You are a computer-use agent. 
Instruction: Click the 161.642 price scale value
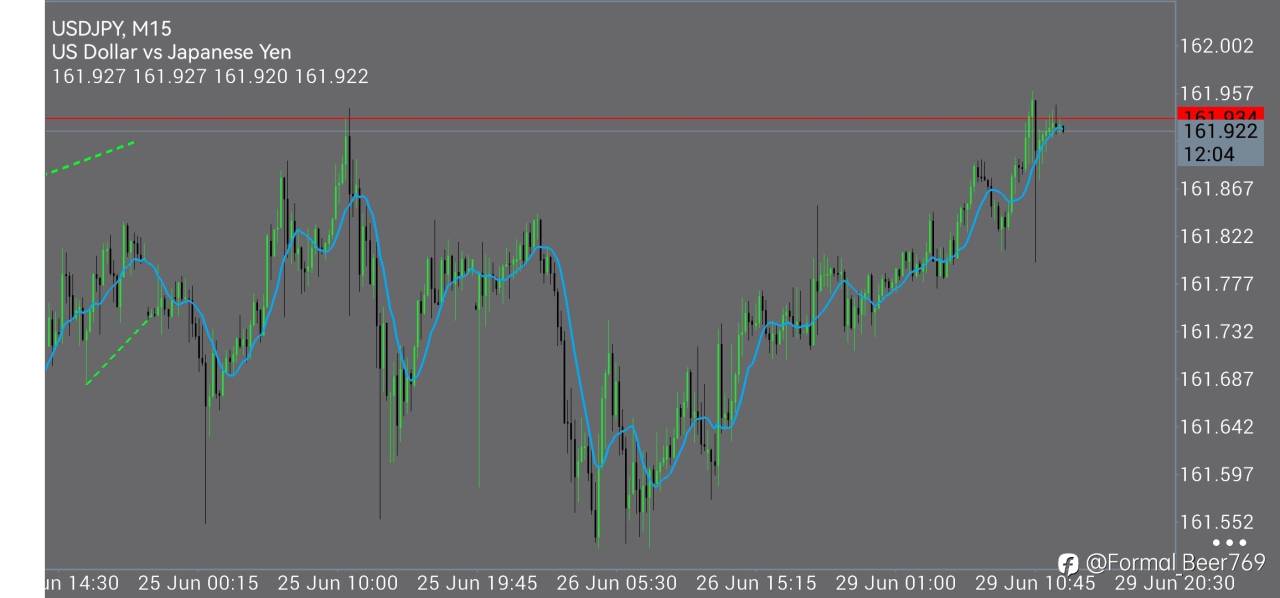tap(1217, 427)
